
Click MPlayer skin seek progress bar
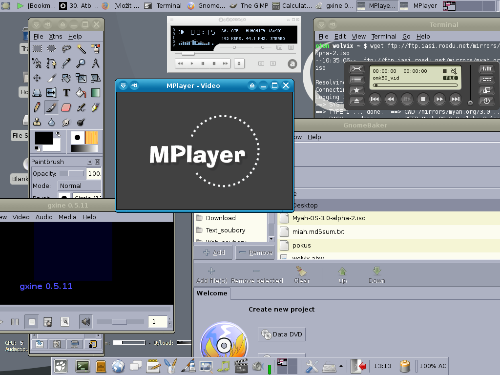(415, 85)
